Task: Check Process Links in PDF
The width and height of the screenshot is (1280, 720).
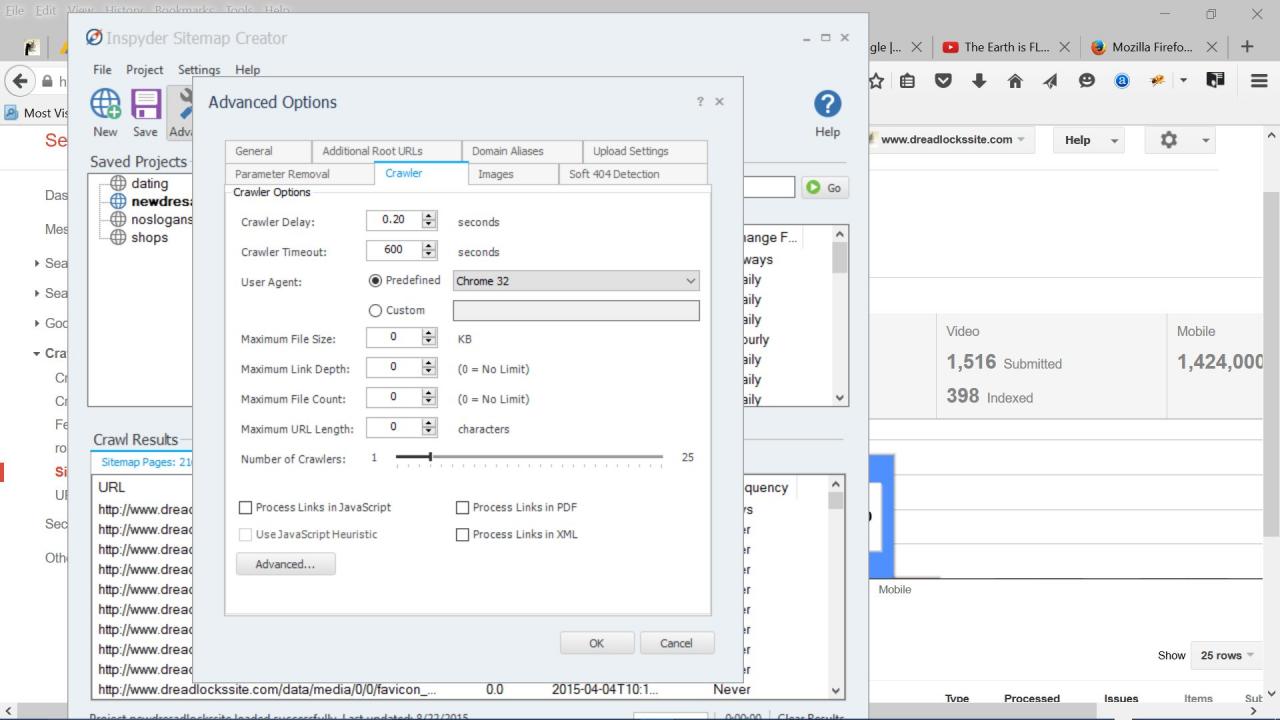Action: [462, 508]
